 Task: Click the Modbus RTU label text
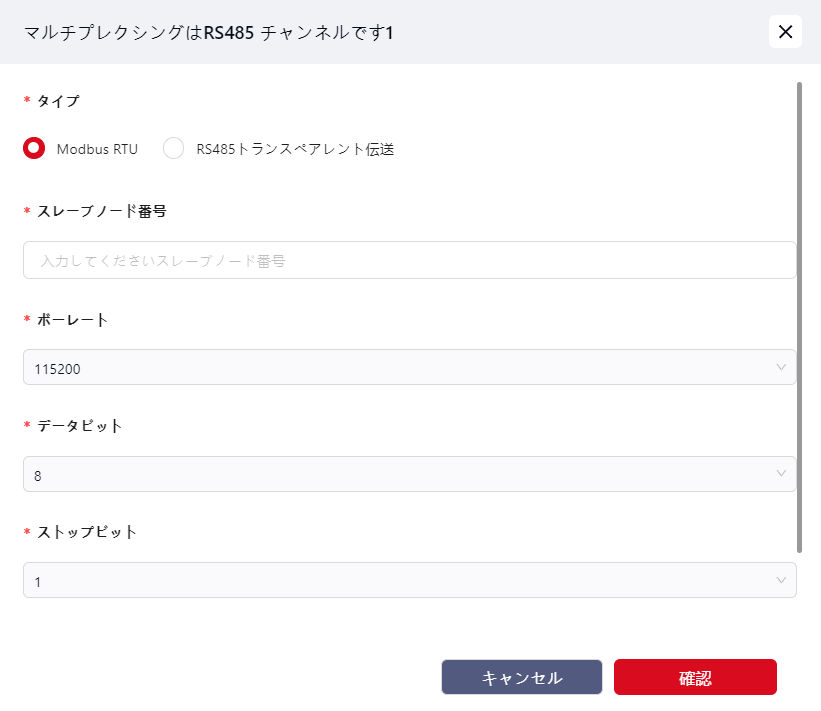[x=97, y=149]
